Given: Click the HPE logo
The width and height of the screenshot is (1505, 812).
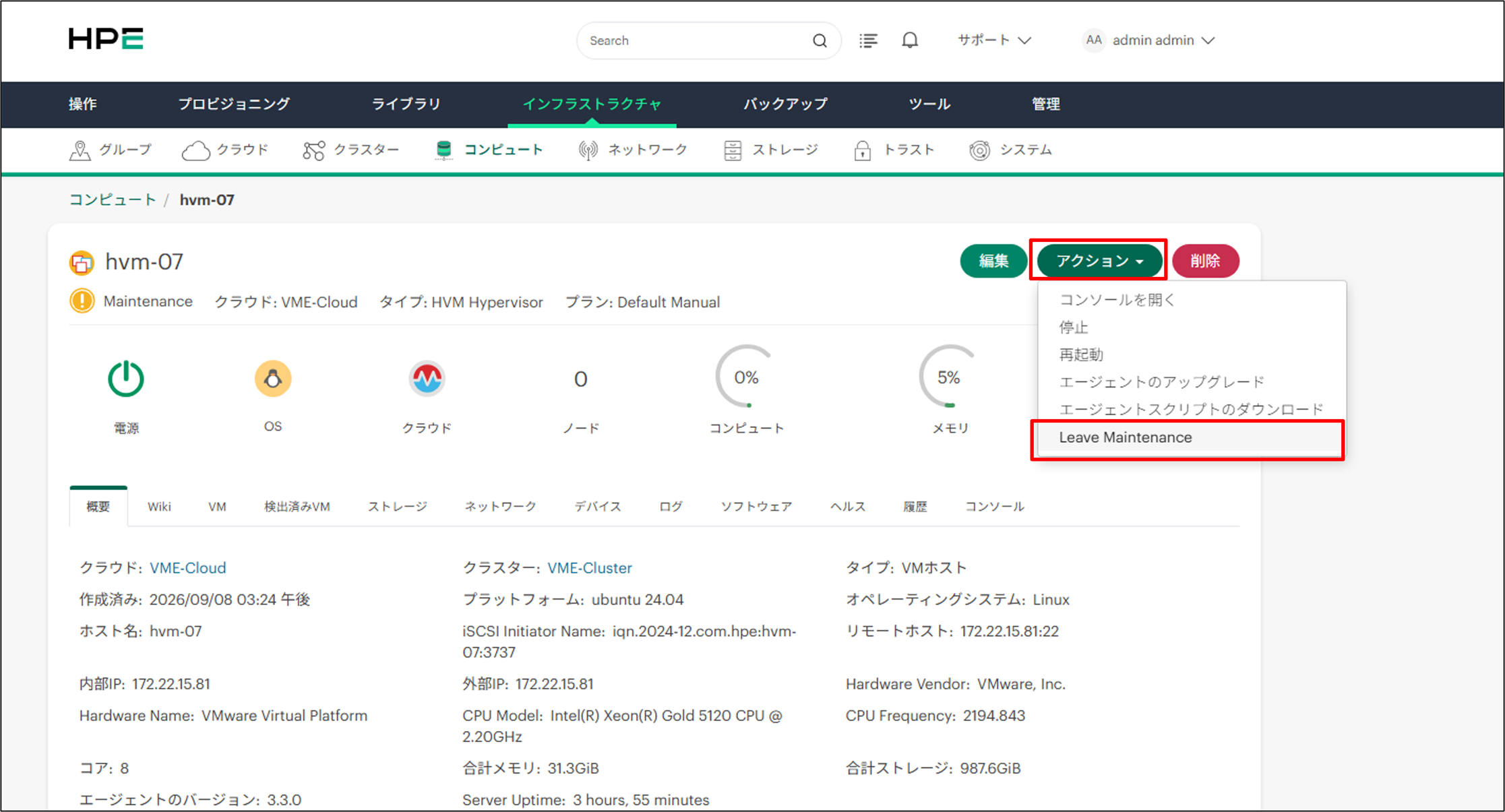Looking at the screenshot, I should [106, 39].
